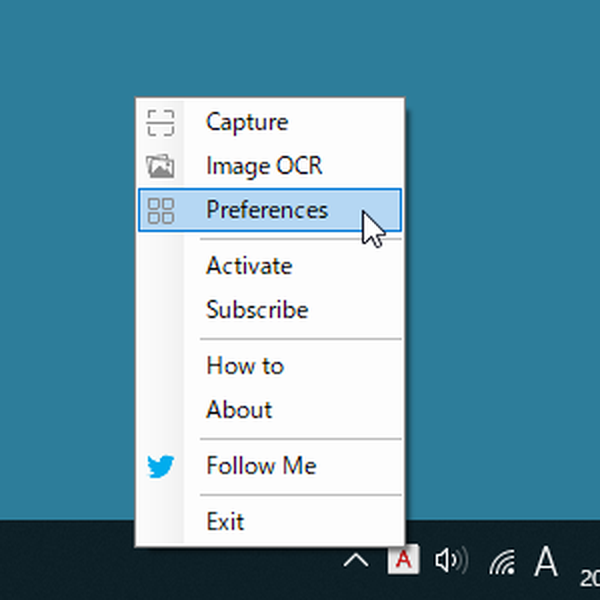
Task: Show hidden tray icons chevron
Action: click(x=356, y=561)
